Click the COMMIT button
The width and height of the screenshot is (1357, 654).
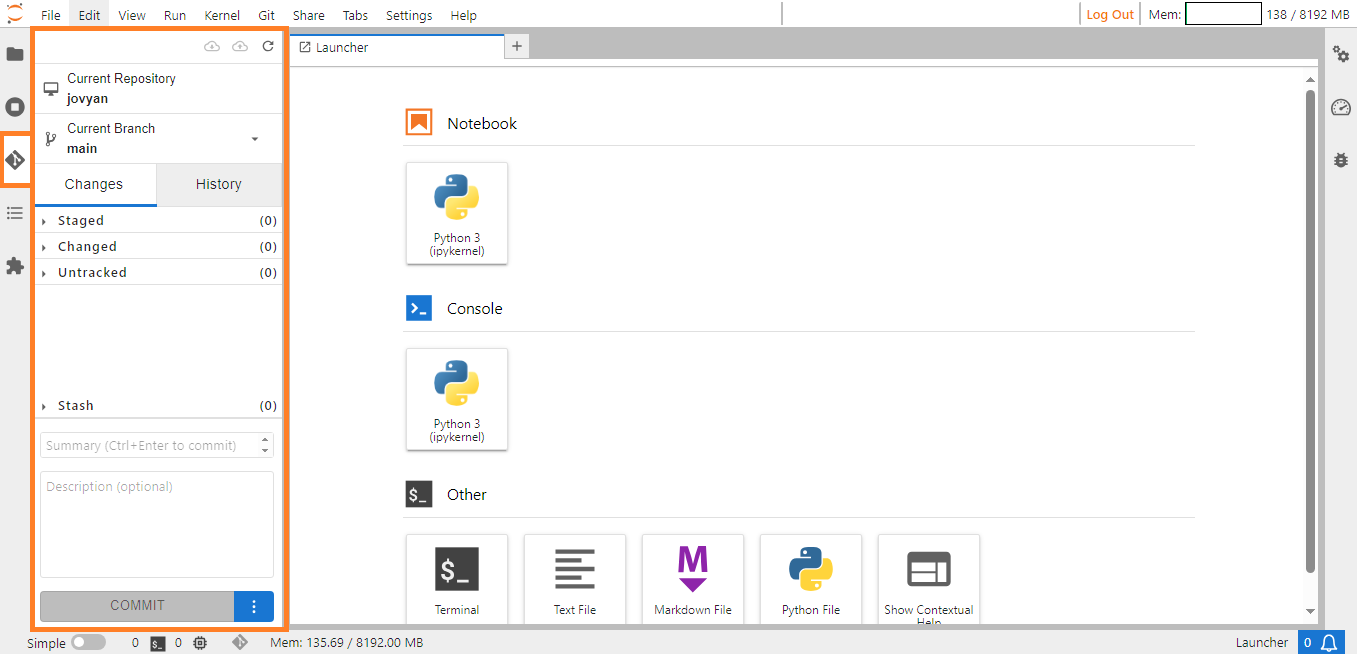137,606
